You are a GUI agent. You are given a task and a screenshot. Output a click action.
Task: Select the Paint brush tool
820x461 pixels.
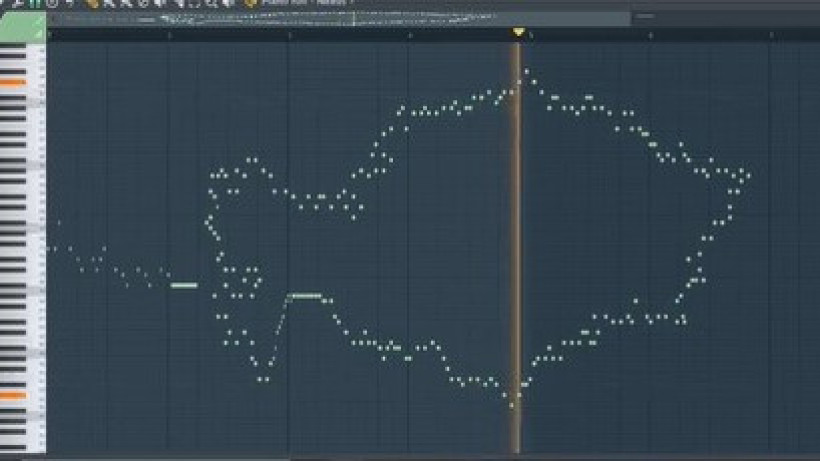108,3
